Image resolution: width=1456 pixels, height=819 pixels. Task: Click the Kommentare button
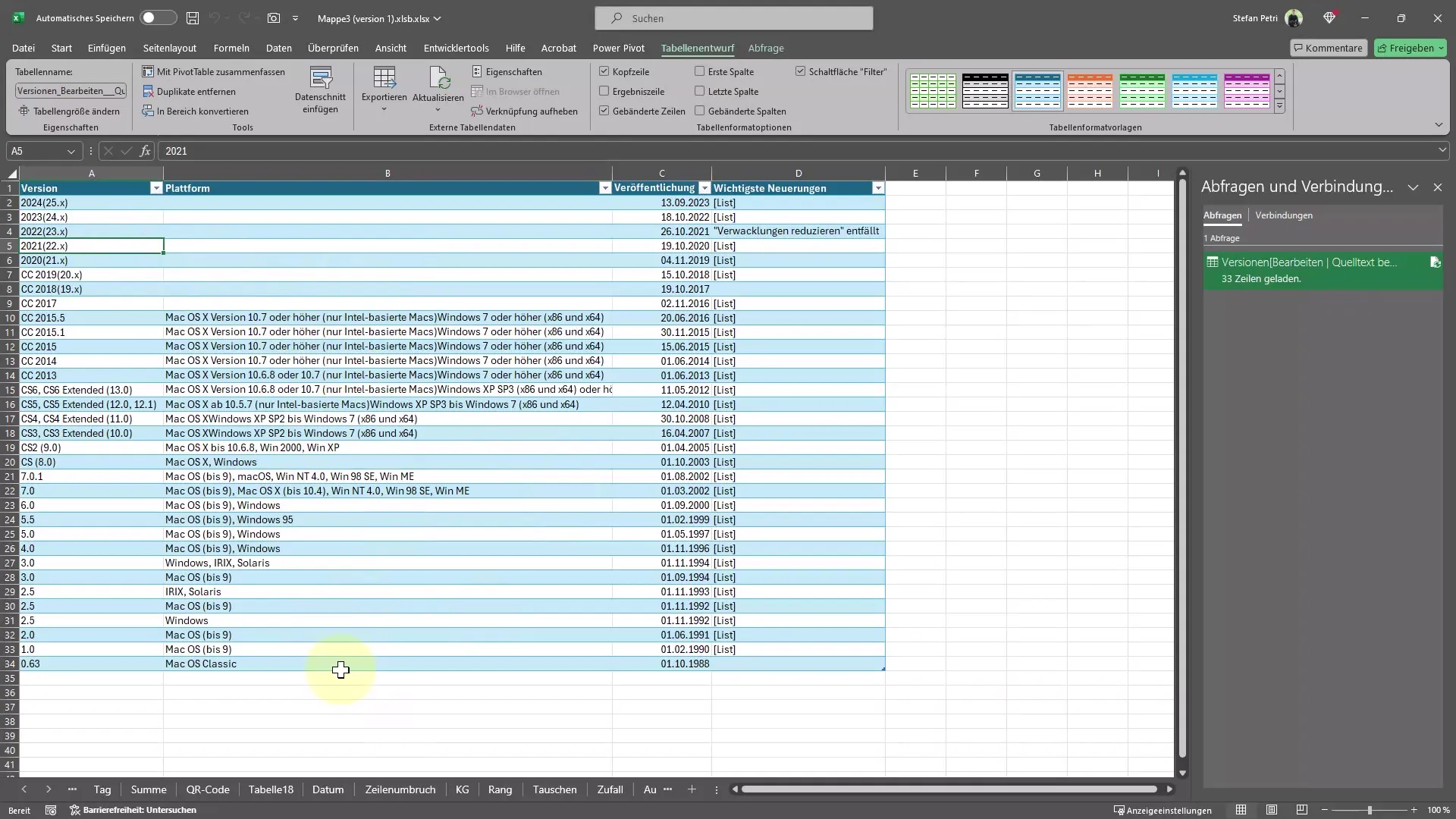(1329, 48)
